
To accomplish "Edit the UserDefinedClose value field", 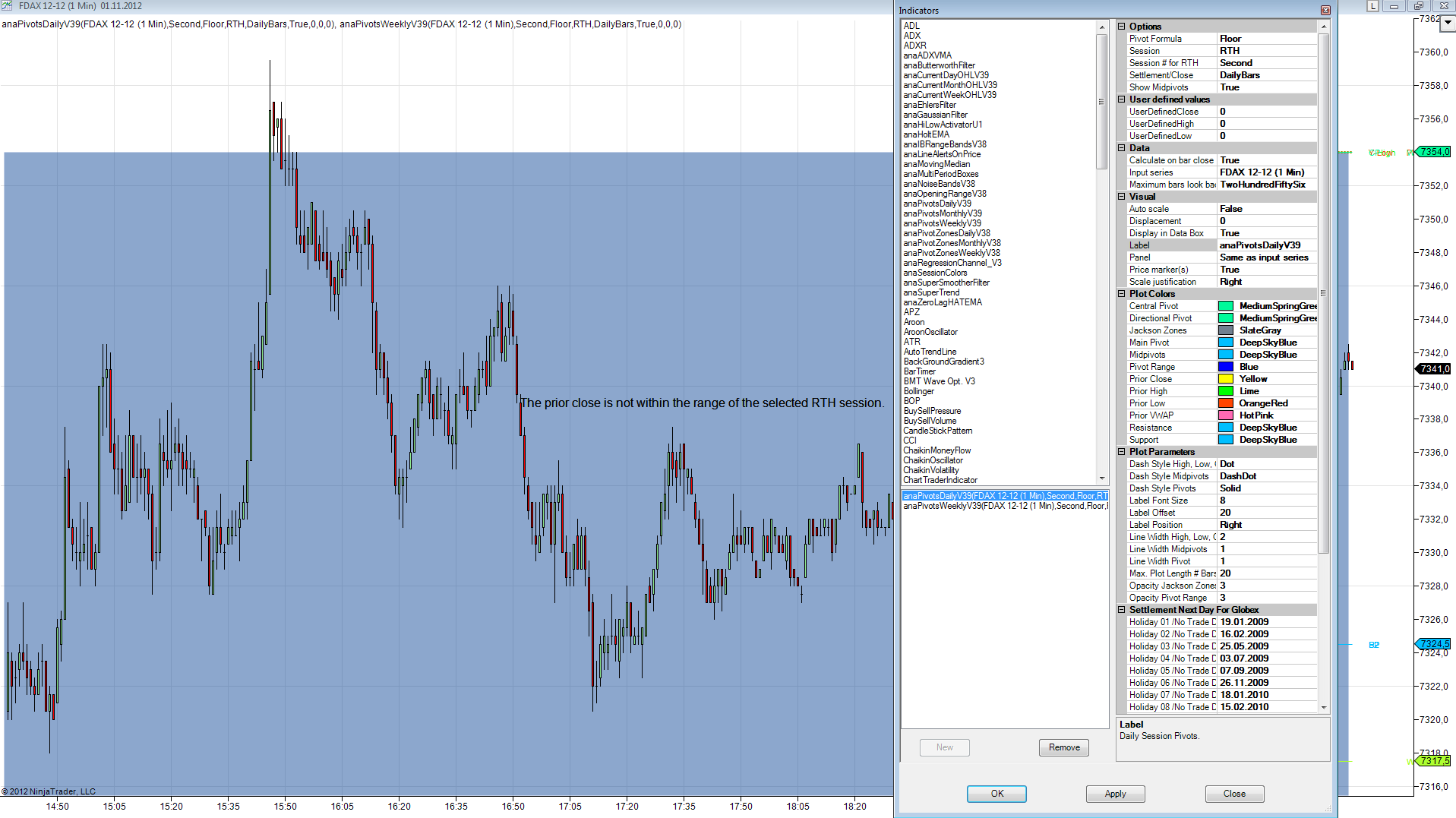I will pyautogui.click(x=1267, y=112).
